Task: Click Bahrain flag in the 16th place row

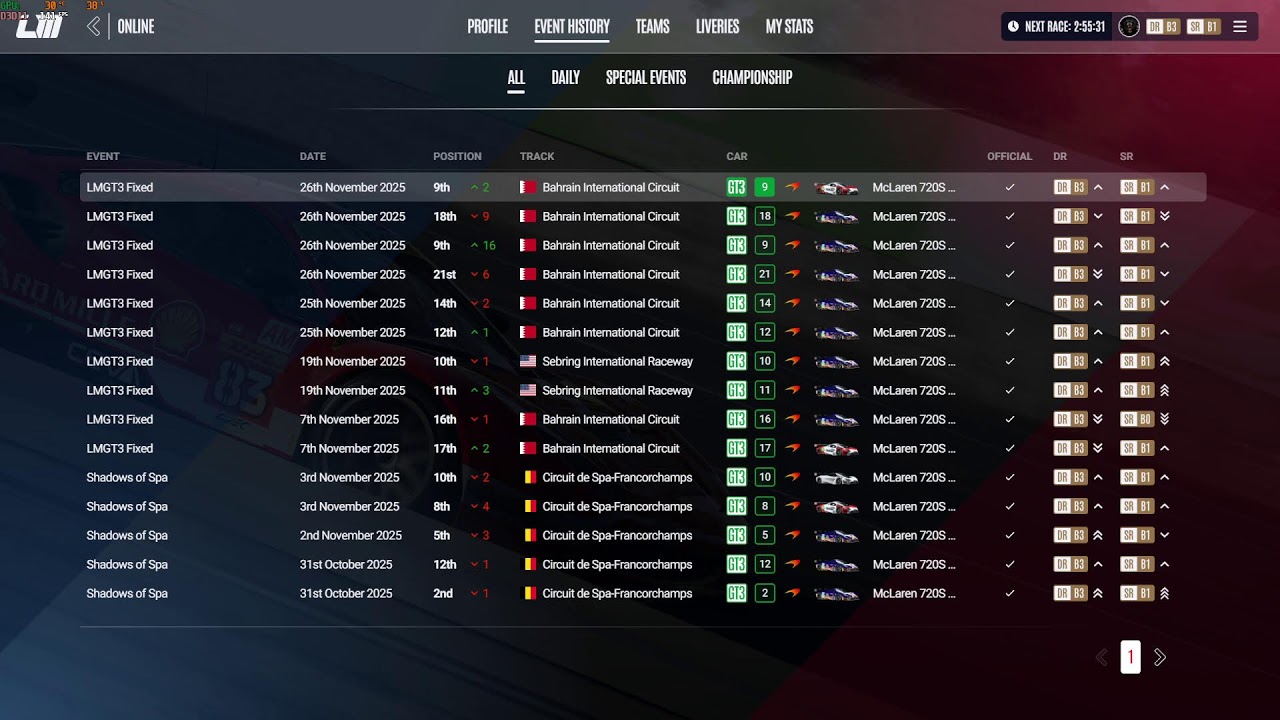Action: click(x=528, y=419)
